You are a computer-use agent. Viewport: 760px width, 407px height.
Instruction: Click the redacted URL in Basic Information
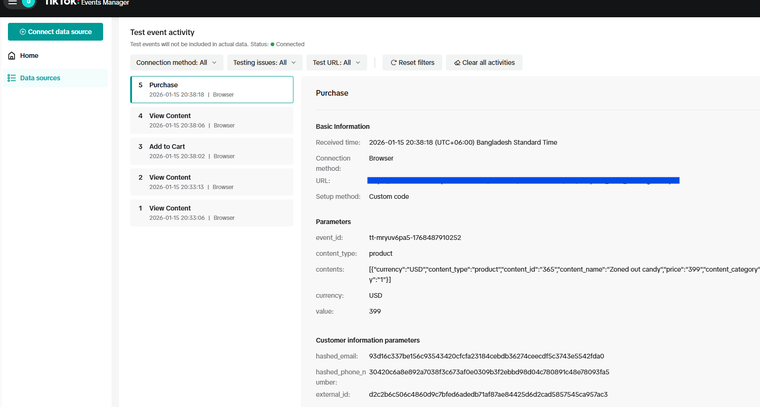(523, 181)
